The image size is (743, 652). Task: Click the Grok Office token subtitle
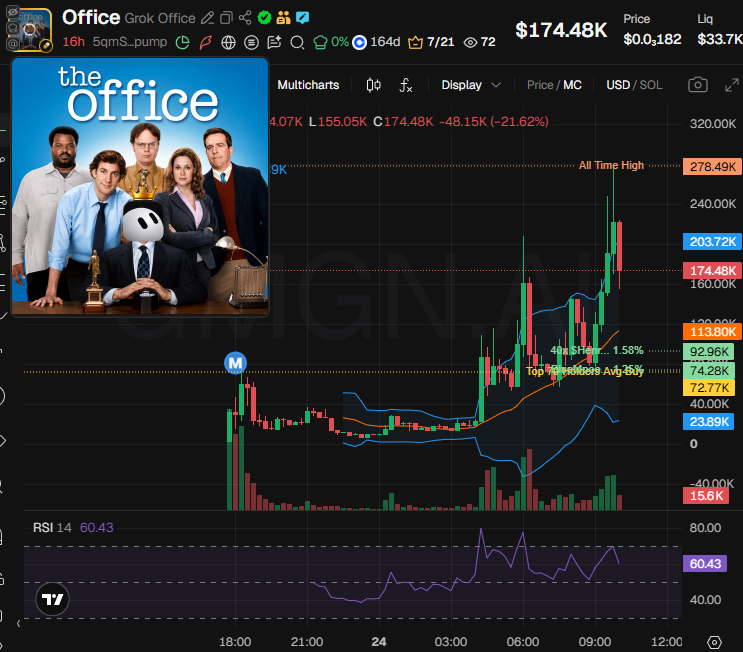click(x=160, y=18)
